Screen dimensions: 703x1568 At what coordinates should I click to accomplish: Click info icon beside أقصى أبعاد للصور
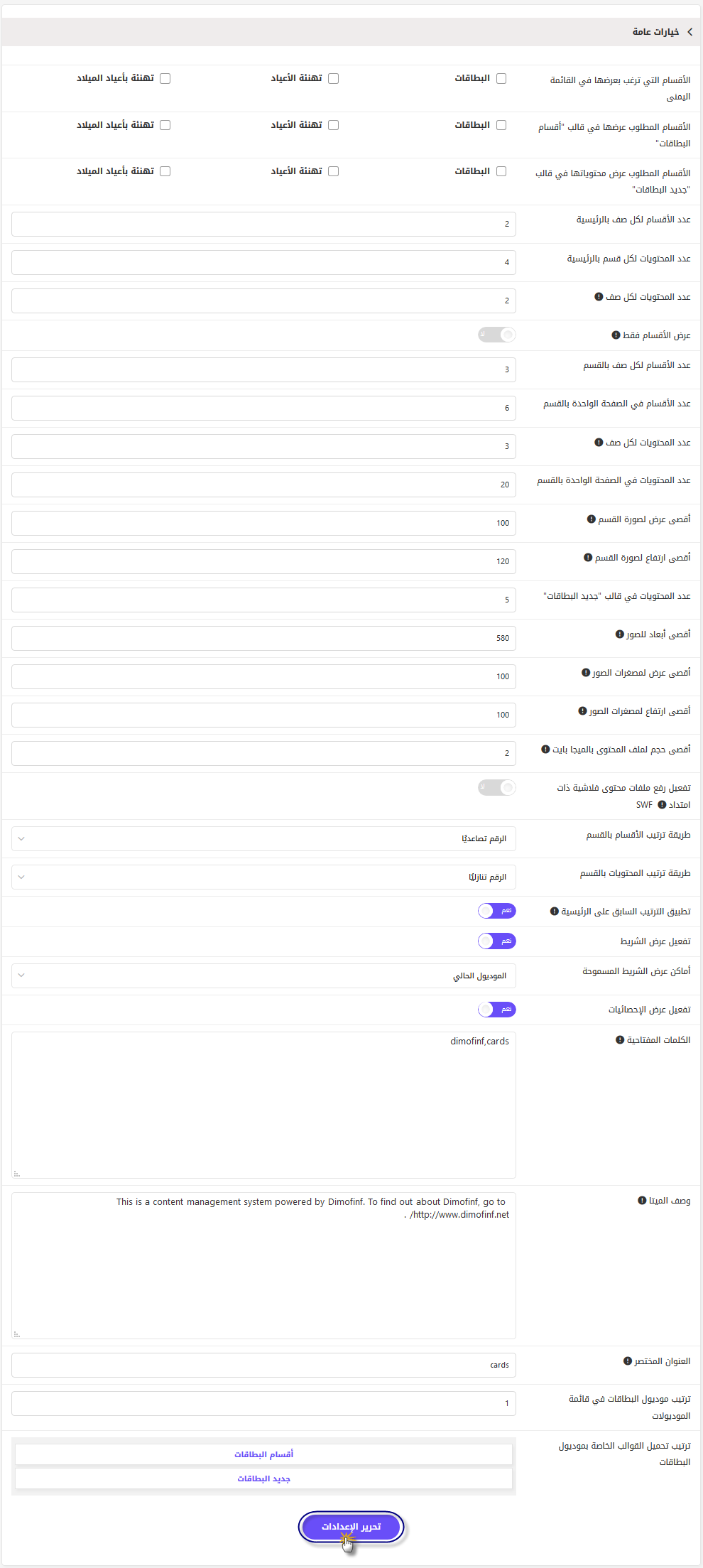pos(619,634)
